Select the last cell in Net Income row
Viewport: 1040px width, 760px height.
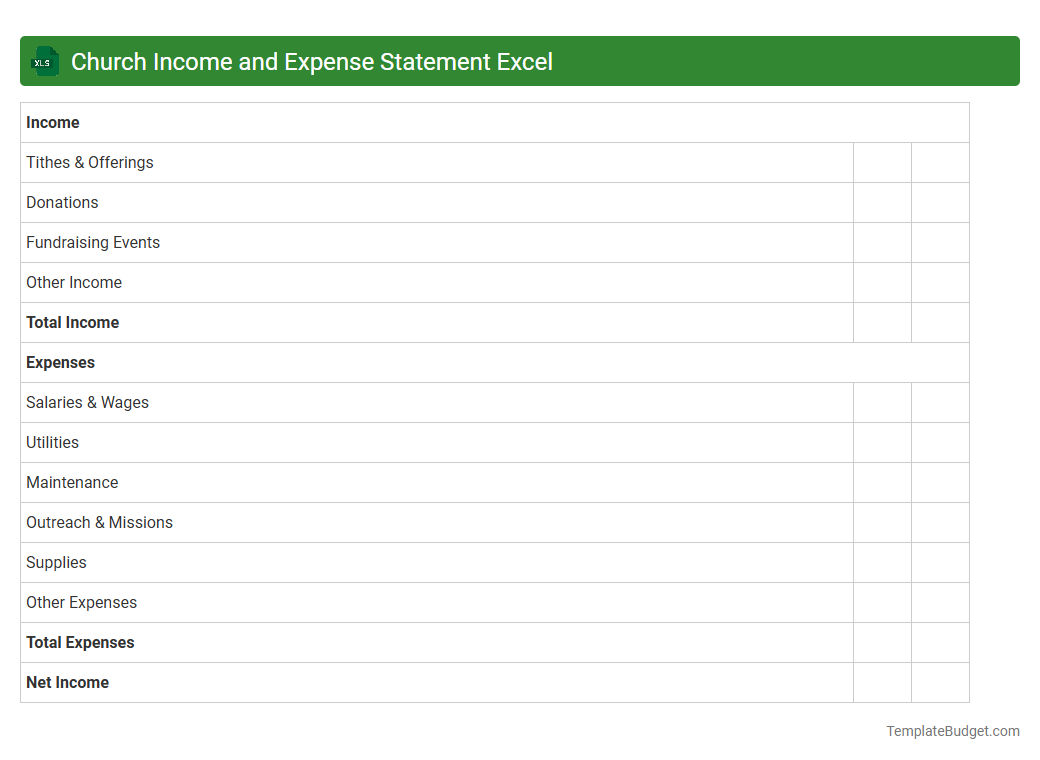click(x=940, y=682)
